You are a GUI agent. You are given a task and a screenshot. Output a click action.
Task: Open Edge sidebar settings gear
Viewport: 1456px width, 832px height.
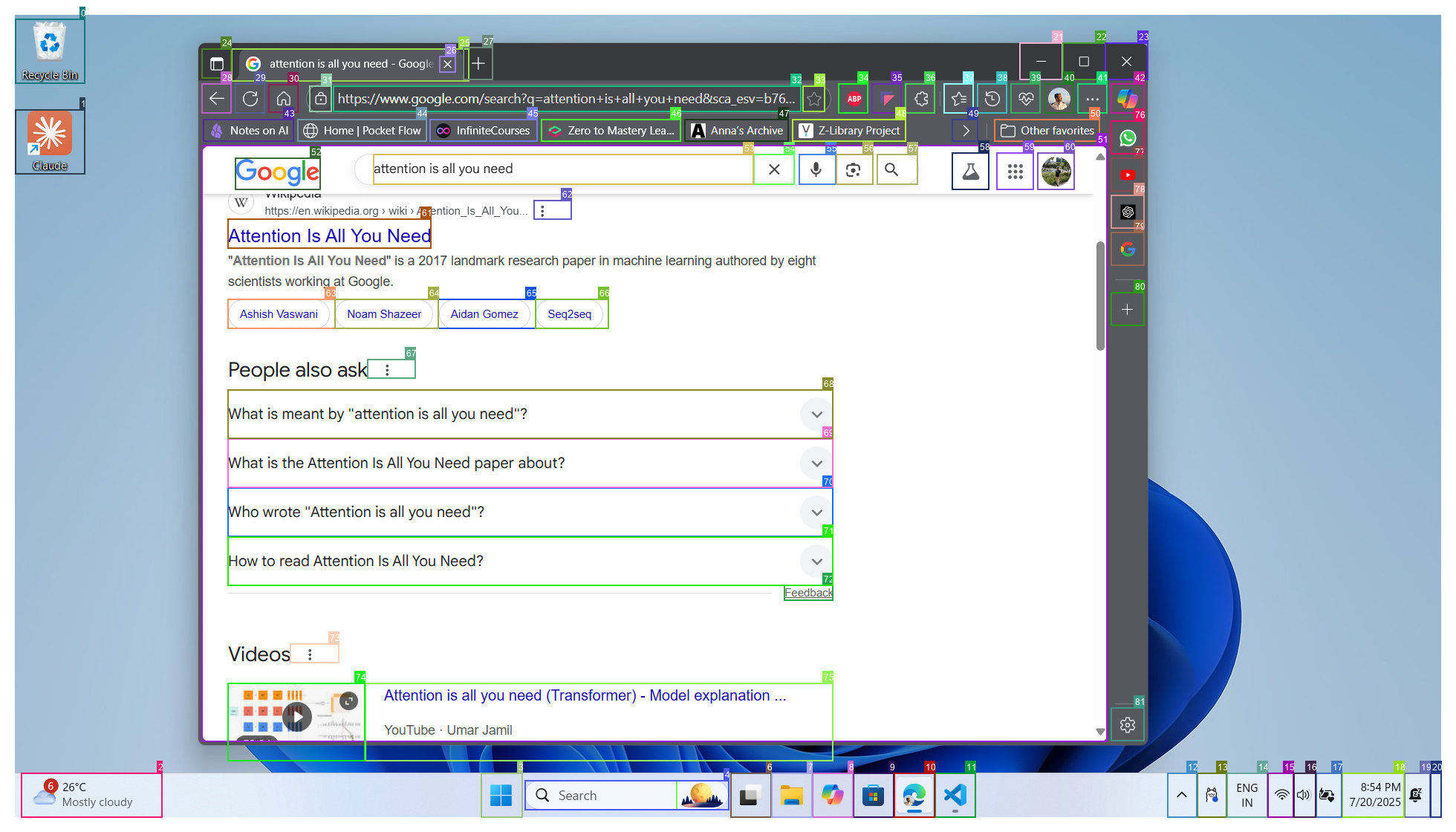point(1128,724)
